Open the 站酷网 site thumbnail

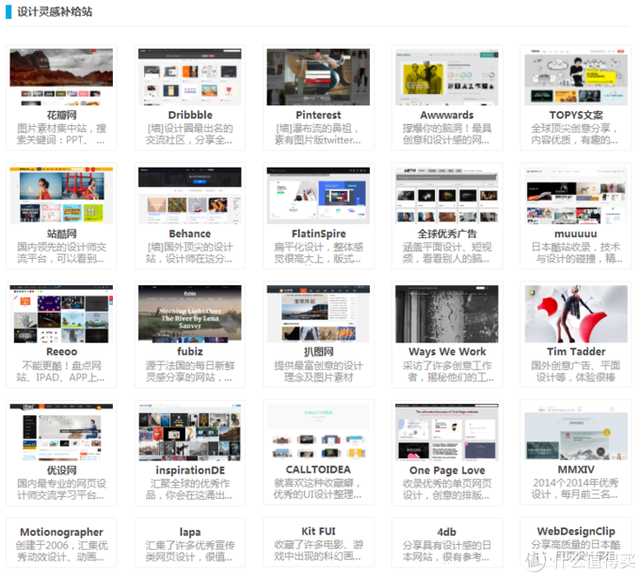click(x=61, y=195)
